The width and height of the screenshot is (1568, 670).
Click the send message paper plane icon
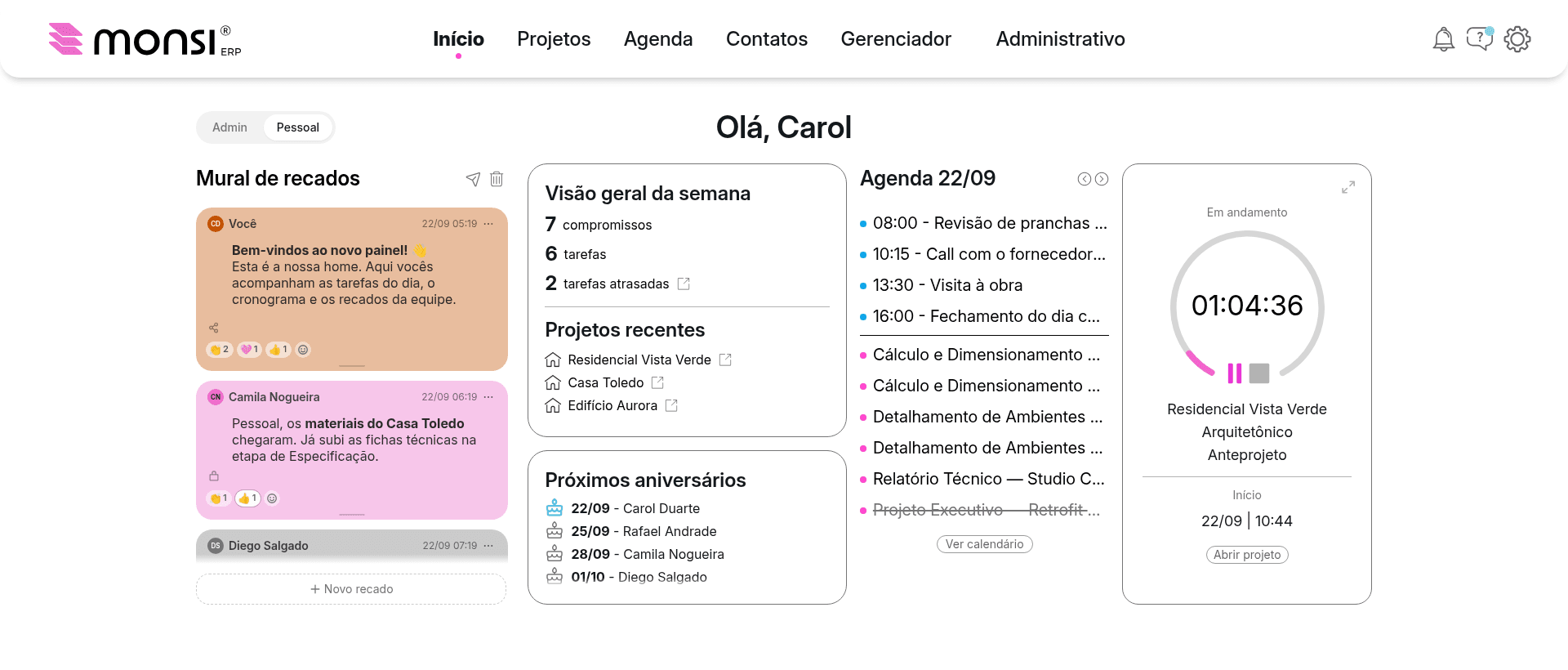tap(473, 179)
